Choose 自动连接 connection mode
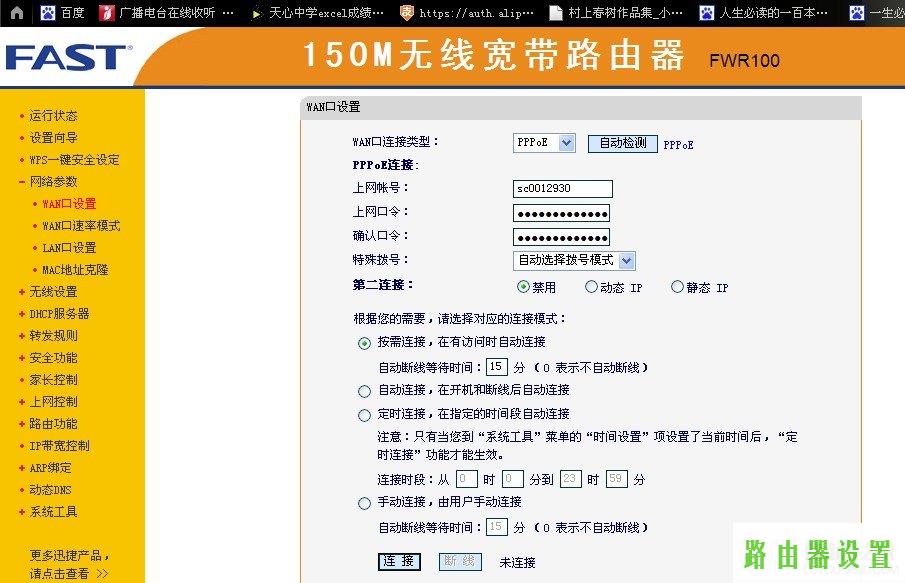The width and height of the screenshot is (905, 583). coord(364,392)
